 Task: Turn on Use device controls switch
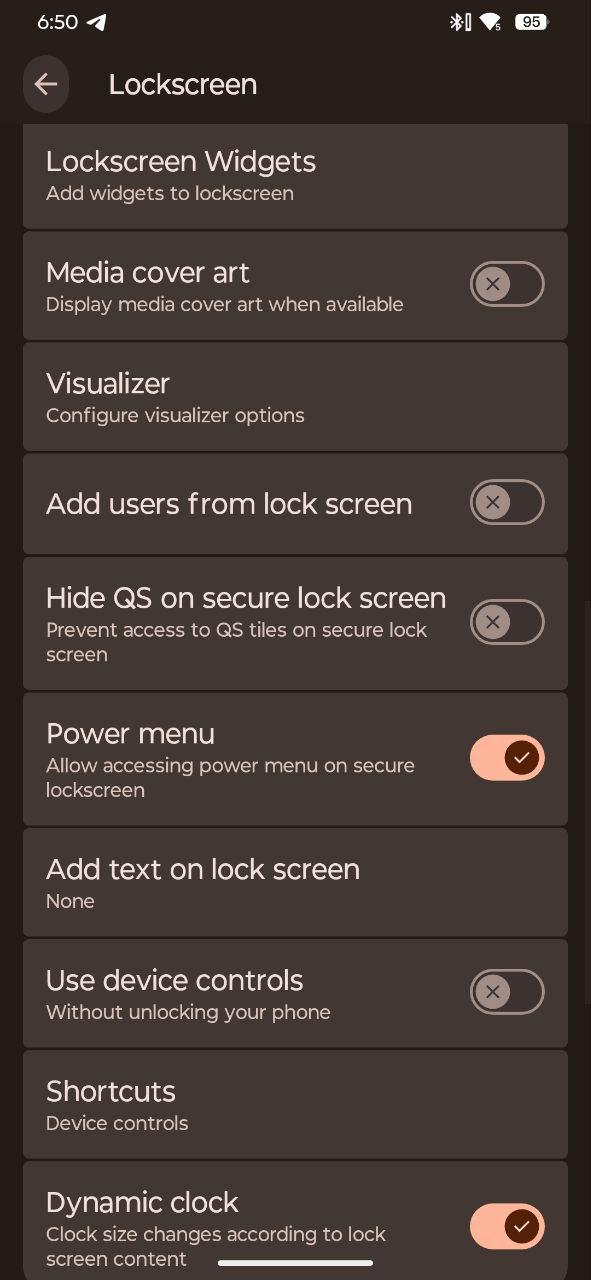507,992
